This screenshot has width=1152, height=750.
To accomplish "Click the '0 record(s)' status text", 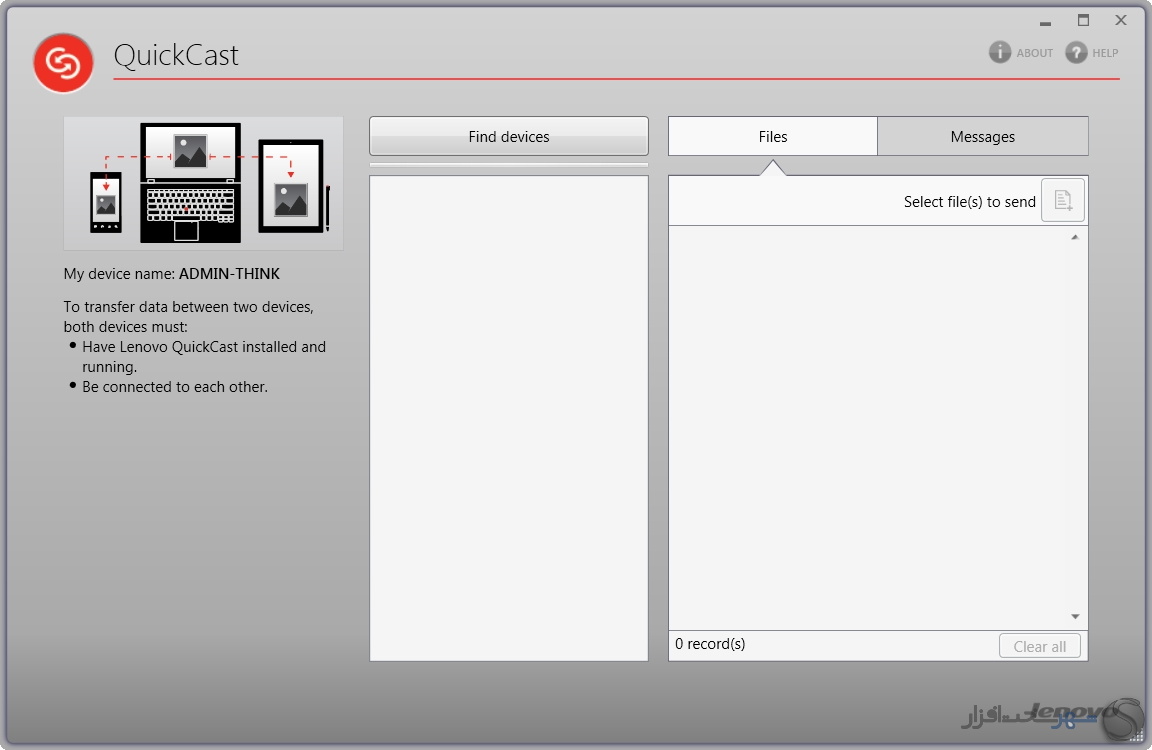I will tap(710, 643).
